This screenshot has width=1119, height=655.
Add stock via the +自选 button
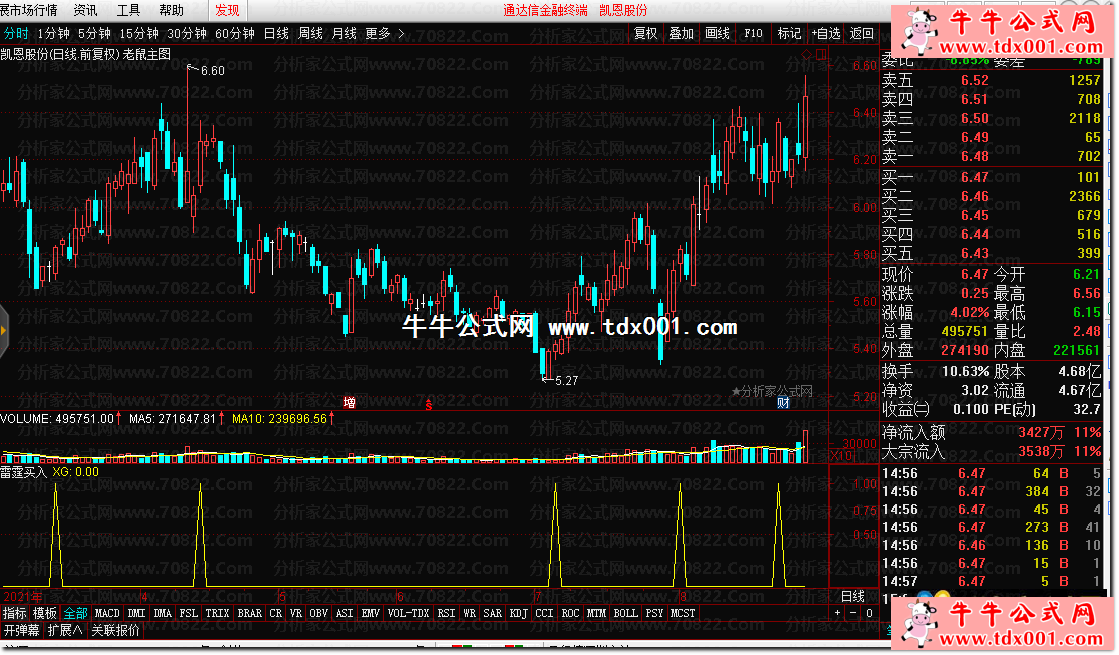pos(826,34)
